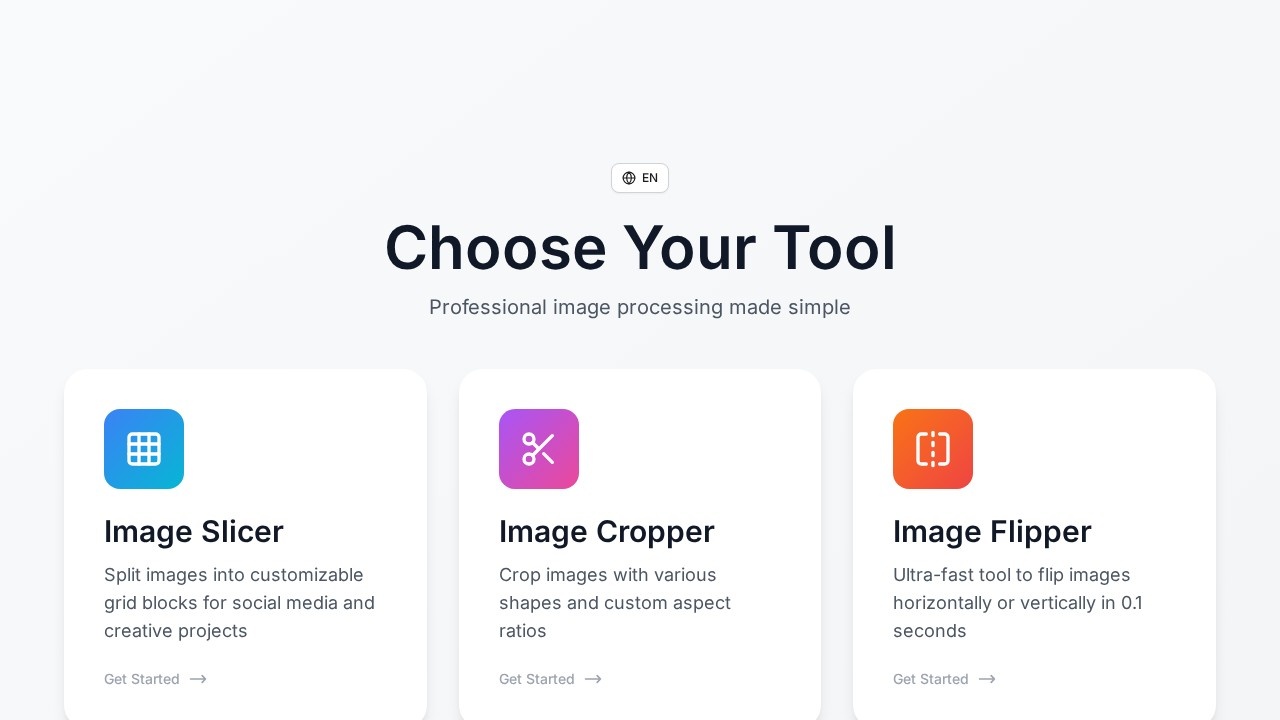Click Get Started under Image Slicer
Image resolution: width=1280 pixels, height=720 pixels.
tap(142, 679)
